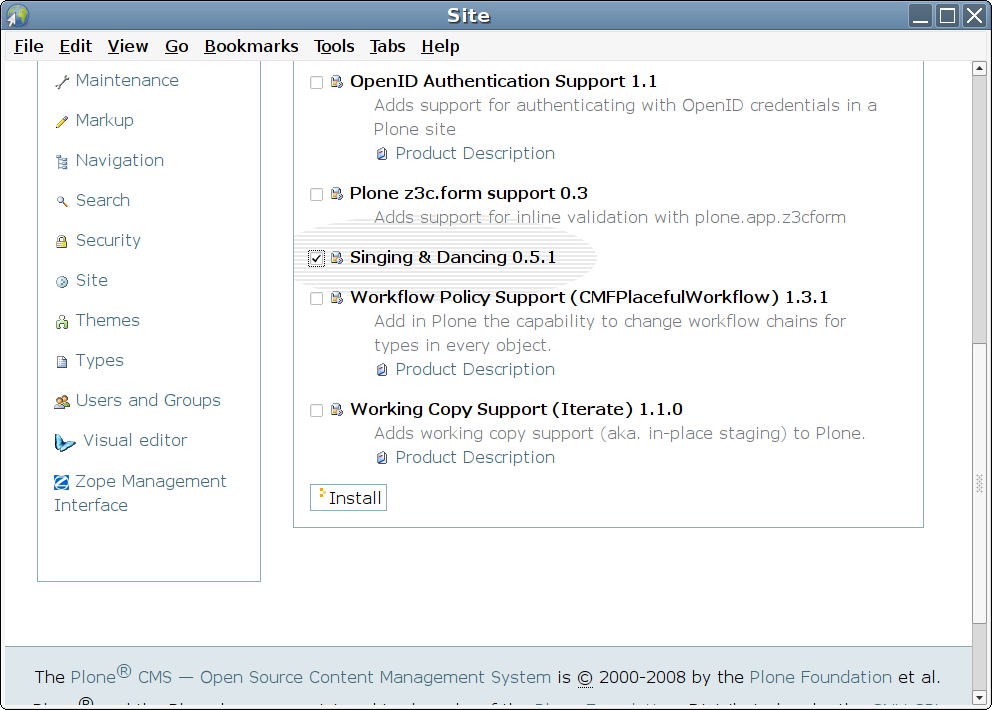Viewport: 992px width, 710px height.
Task: Click the Themes icon in sidebar
Action: pos(62,322)
